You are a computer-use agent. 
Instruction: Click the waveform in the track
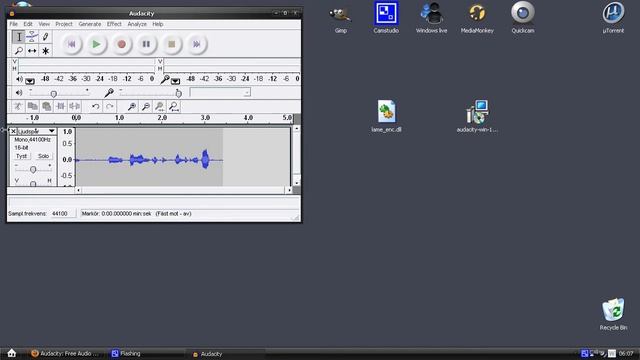(149, 160)
